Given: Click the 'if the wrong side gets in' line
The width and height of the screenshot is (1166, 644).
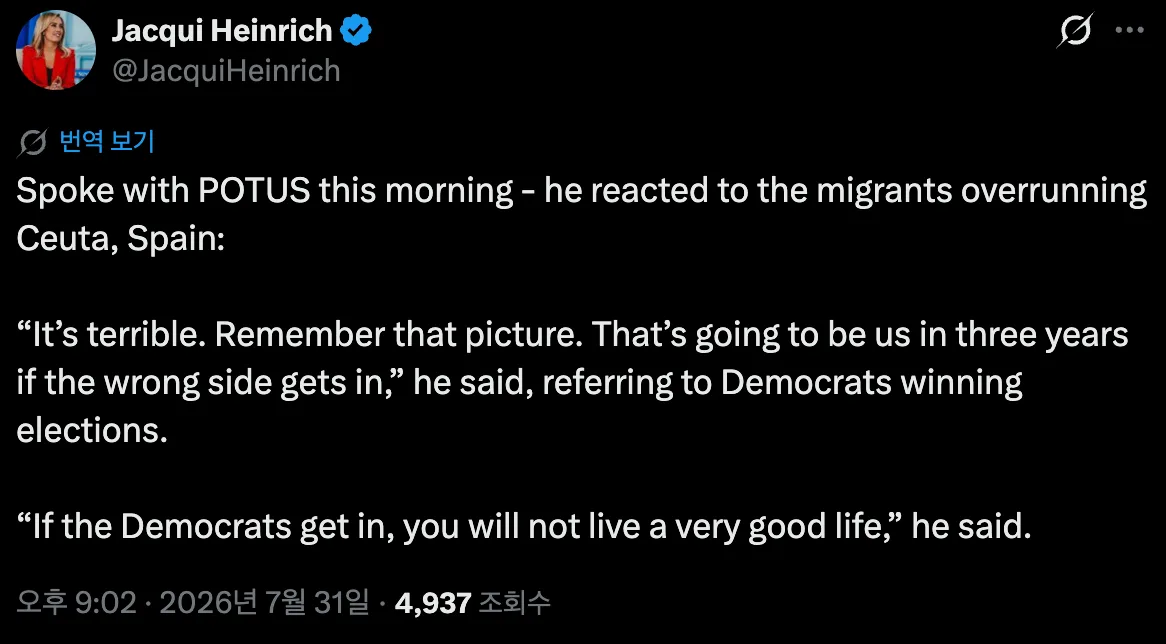Looking at the screenshot, I should pyautogui.click(x=210, y=383).
